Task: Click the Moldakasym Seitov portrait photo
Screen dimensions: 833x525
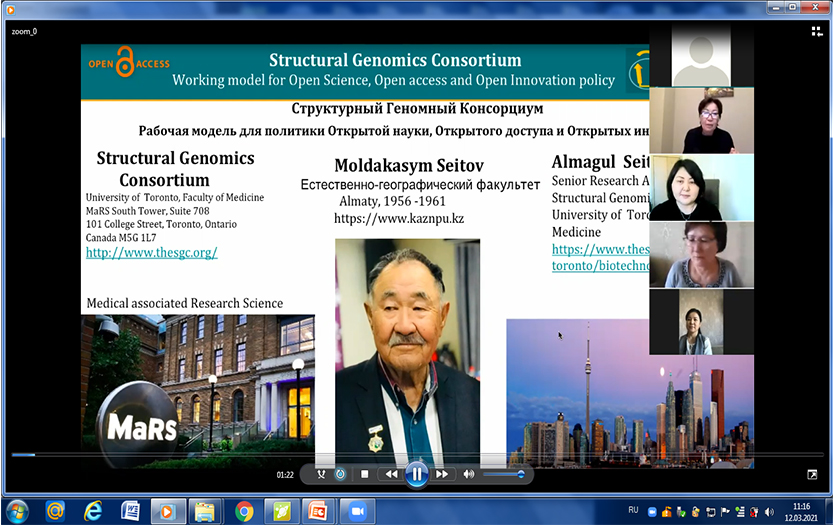Action: (x=407, y=353)
